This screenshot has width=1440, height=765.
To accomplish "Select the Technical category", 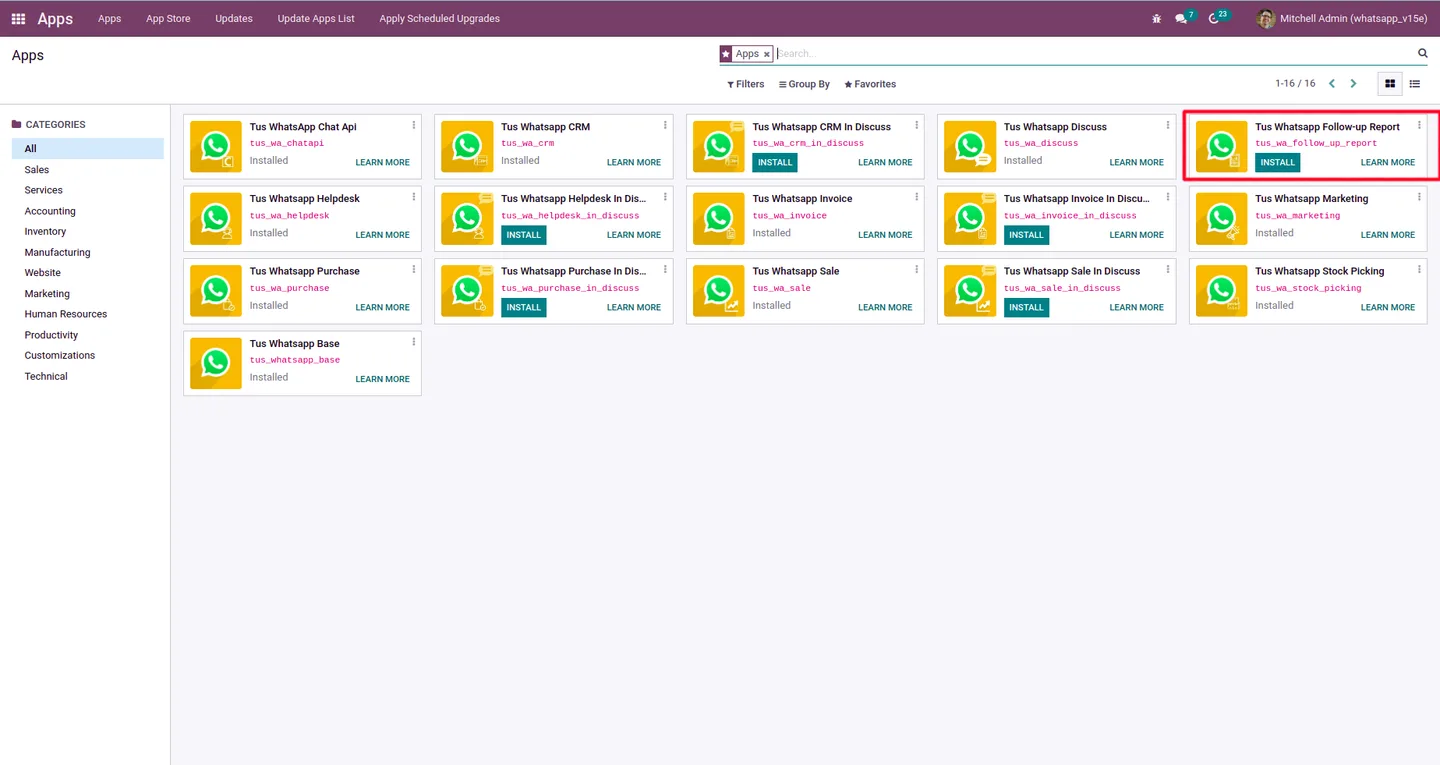I will [x=88, y=376].
